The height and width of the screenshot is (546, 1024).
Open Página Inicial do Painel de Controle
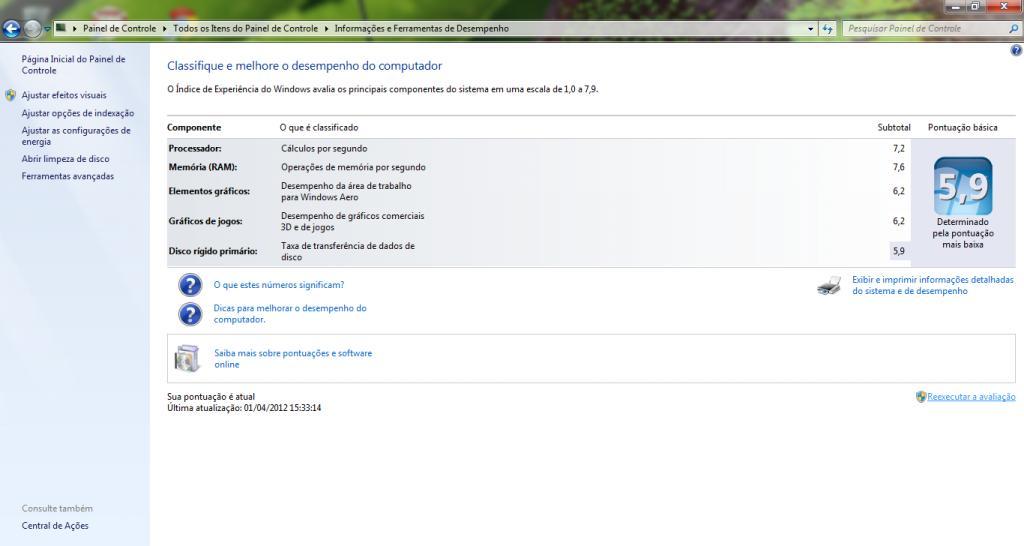pyautogui.click(x=73, y=65)
